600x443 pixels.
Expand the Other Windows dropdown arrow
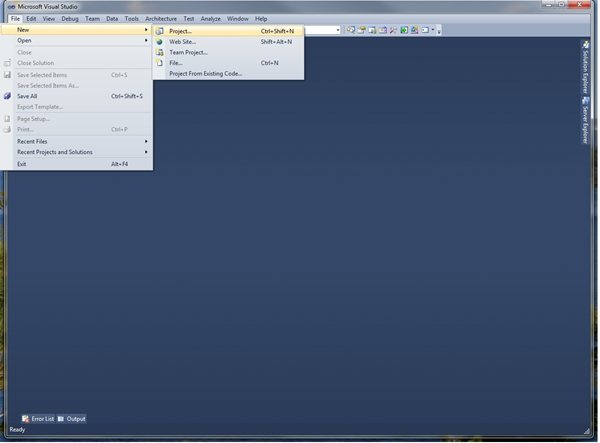click(433, 30)
